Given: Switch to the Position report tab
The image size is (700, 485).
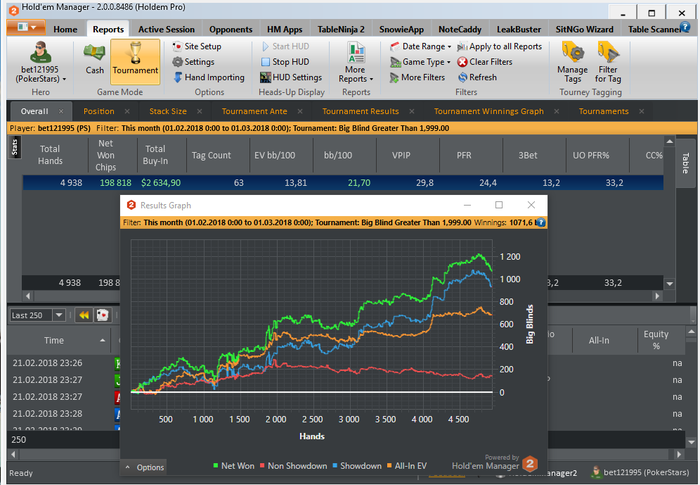Looking at the screenshot, I should point(99,111).
